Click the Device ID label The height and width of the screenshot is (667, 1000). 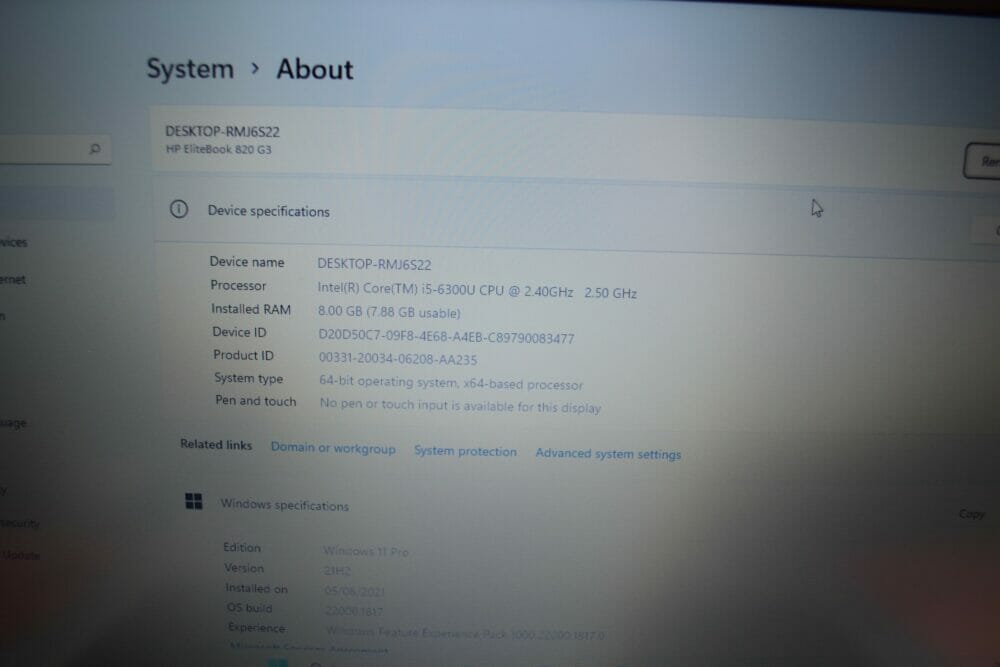click(x=239, y=332)
